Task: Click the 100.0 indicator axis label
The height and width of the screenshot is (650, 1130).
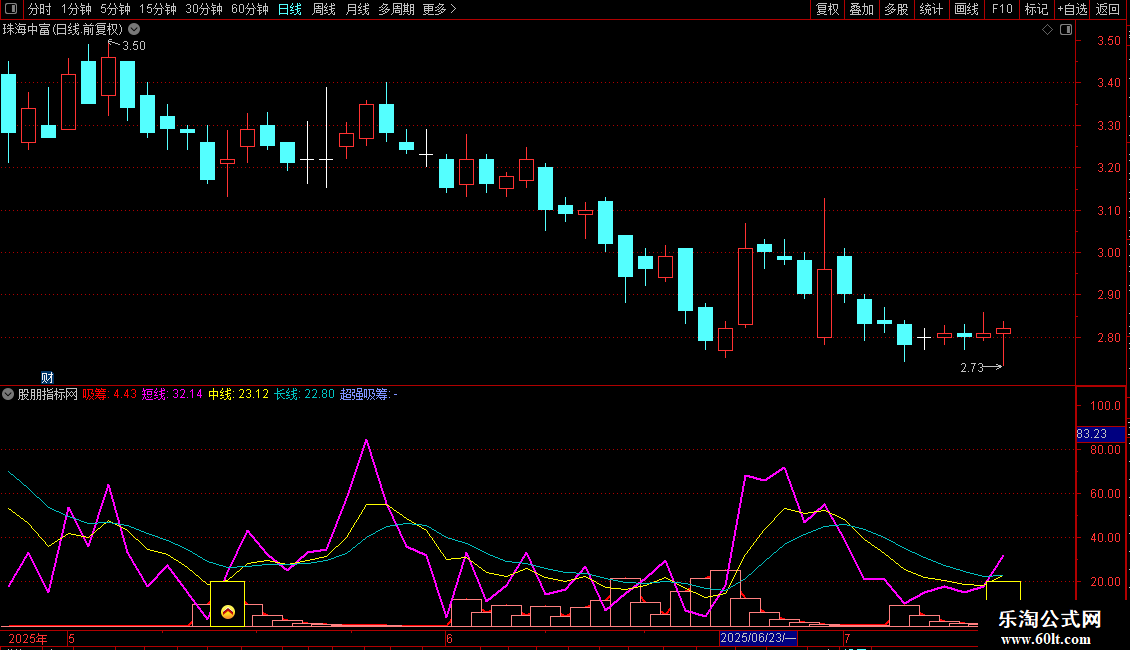Action: [1105, 406]
